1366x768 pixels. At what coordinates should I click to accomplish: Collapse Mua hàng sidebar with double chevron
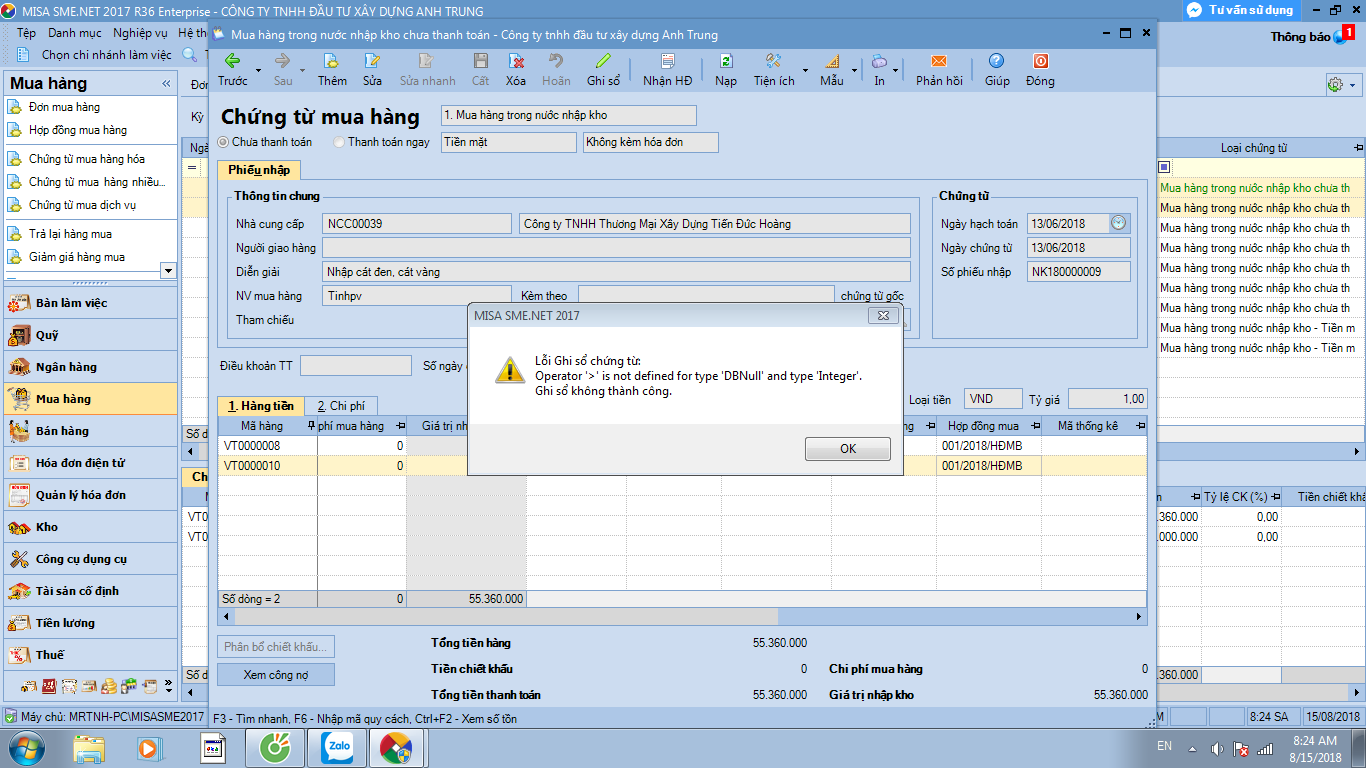pos(166,85)
